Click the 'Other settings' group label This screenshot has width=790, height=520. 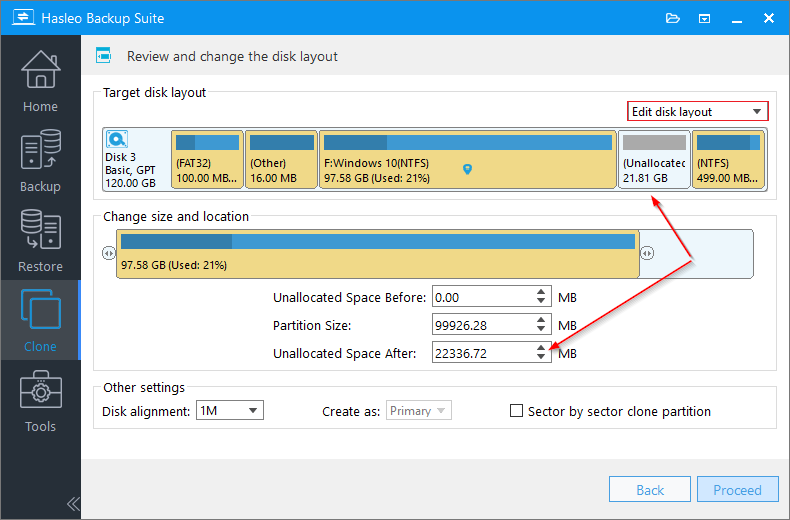pos(144,387)
